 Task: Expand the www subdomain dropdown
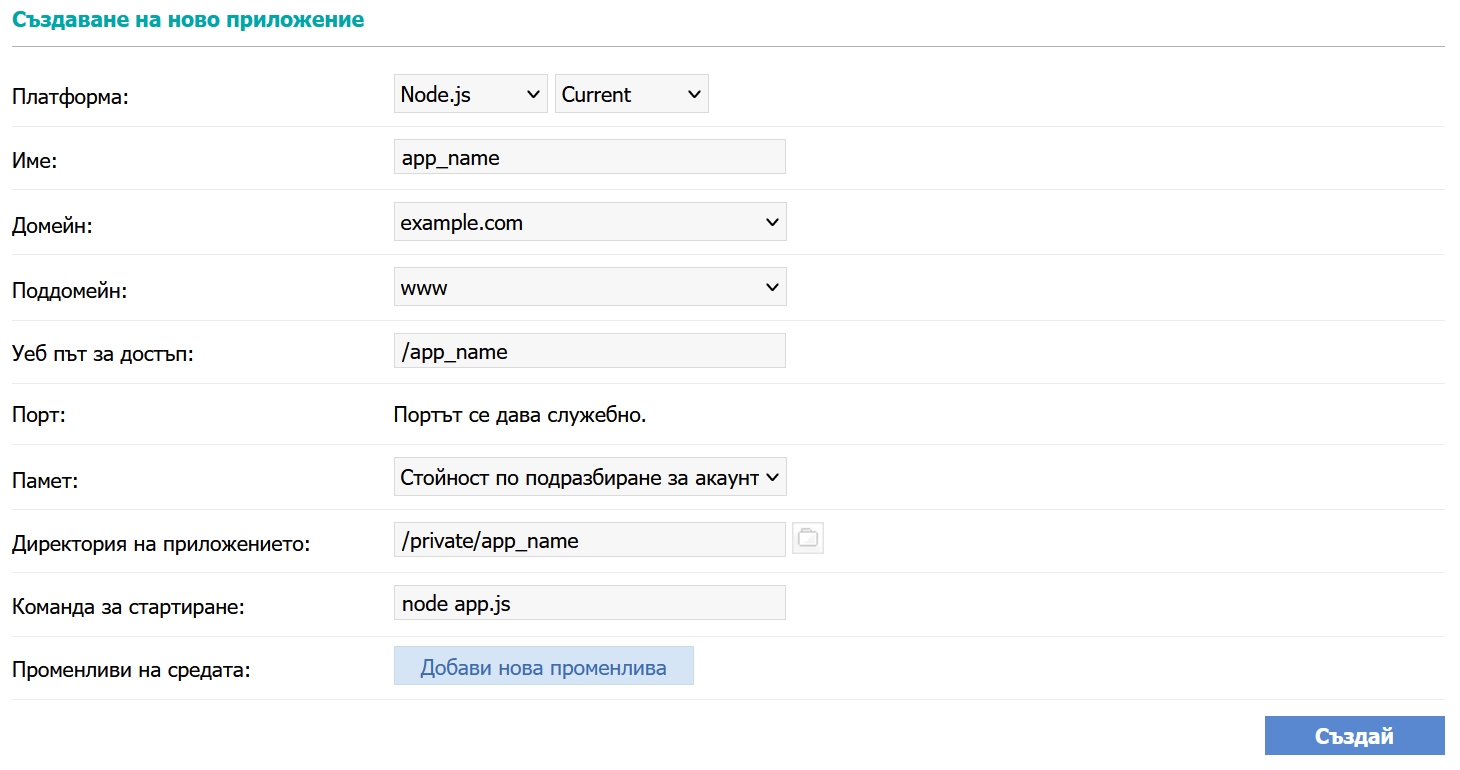click(590, 287)
